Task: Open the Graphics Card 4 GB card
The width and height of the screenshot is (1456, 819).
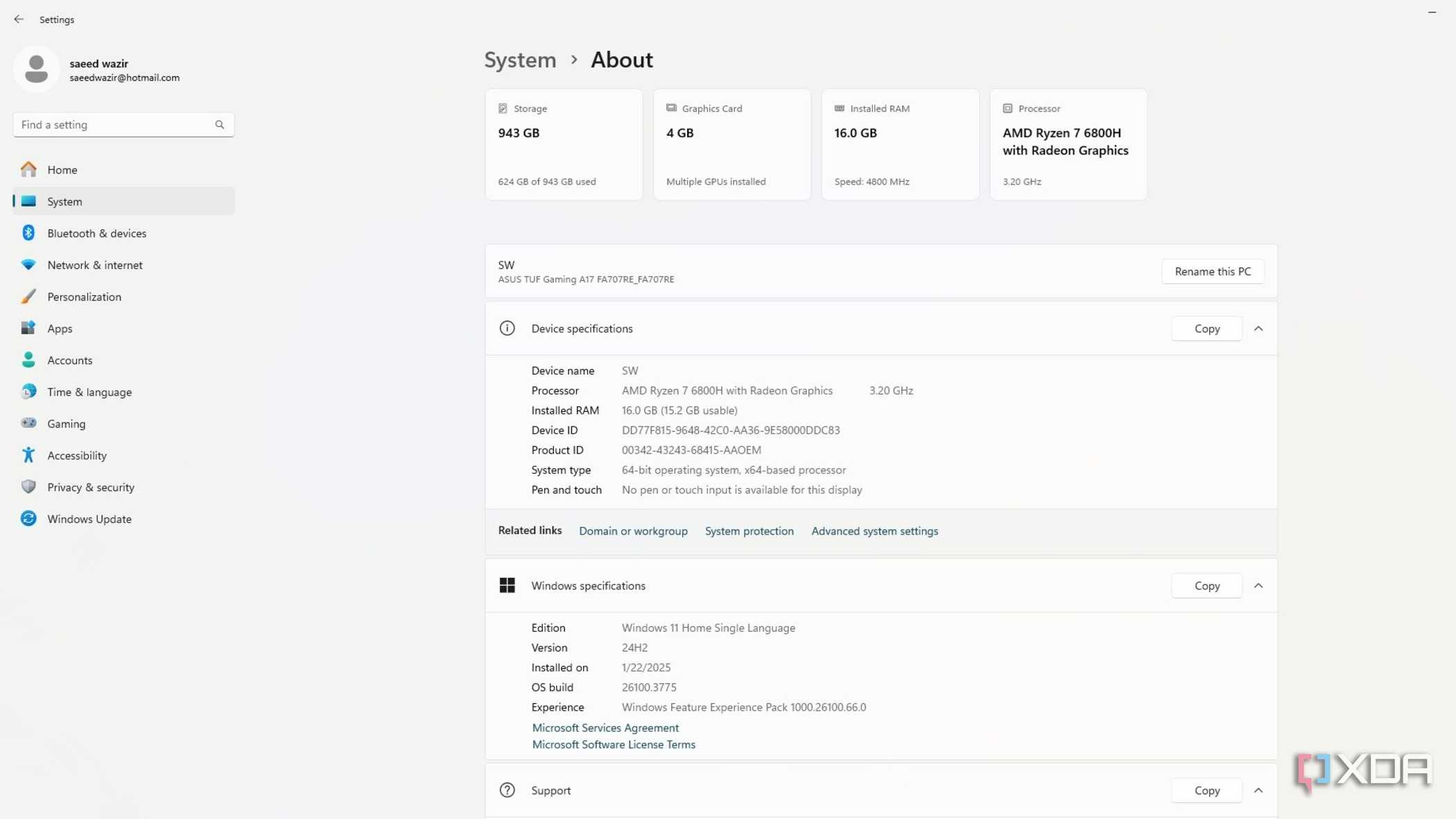Action: click(x=732, y=144)
